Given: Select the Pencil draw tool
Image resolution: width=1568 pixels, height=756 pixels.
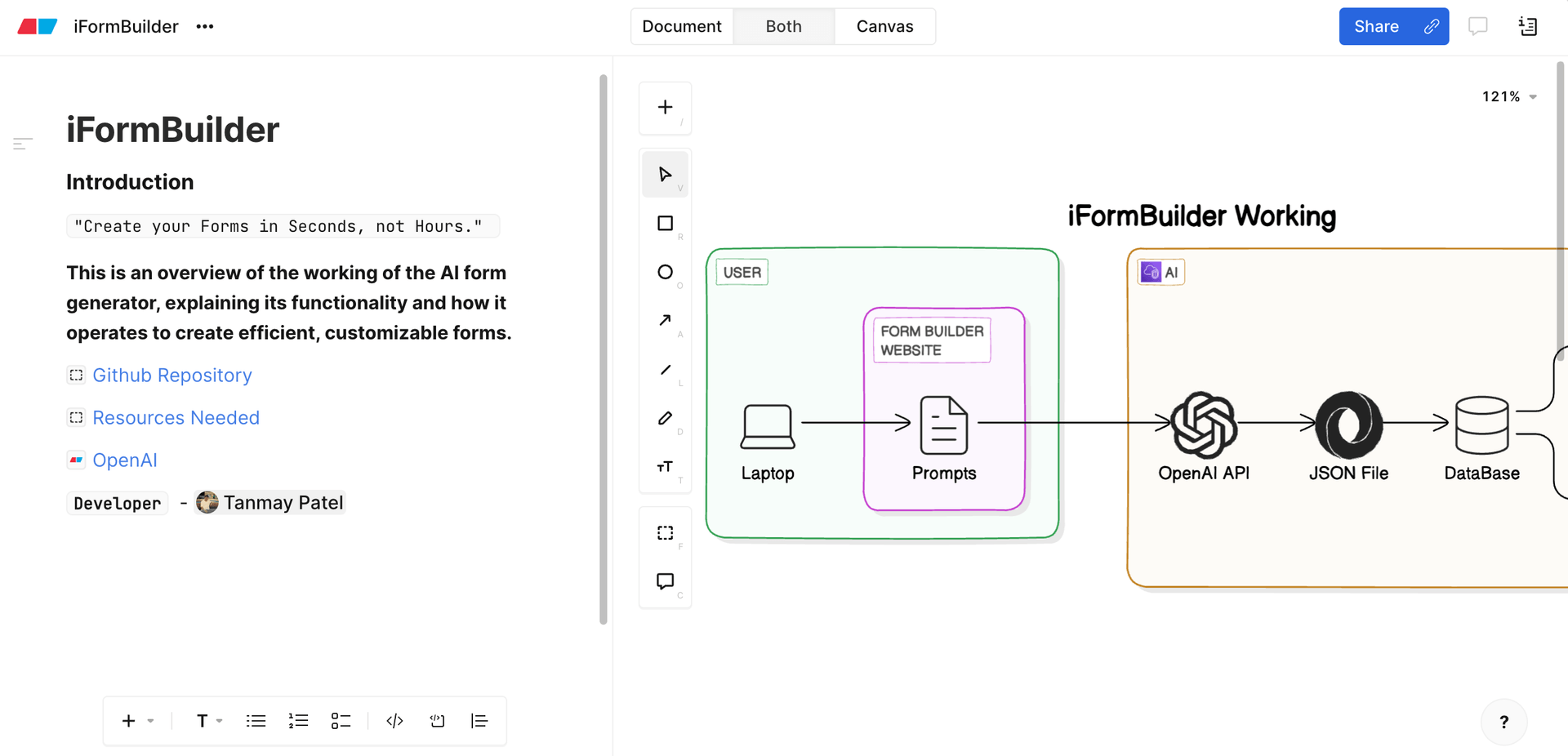Looking at the screenshot, I should click(x=665, y=418).
